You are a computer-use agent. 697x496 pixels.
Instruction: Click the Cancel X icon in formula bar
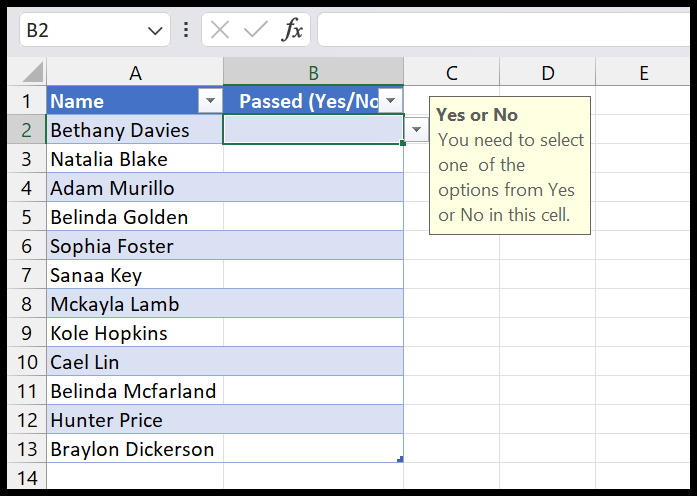[x=220, y=31]
